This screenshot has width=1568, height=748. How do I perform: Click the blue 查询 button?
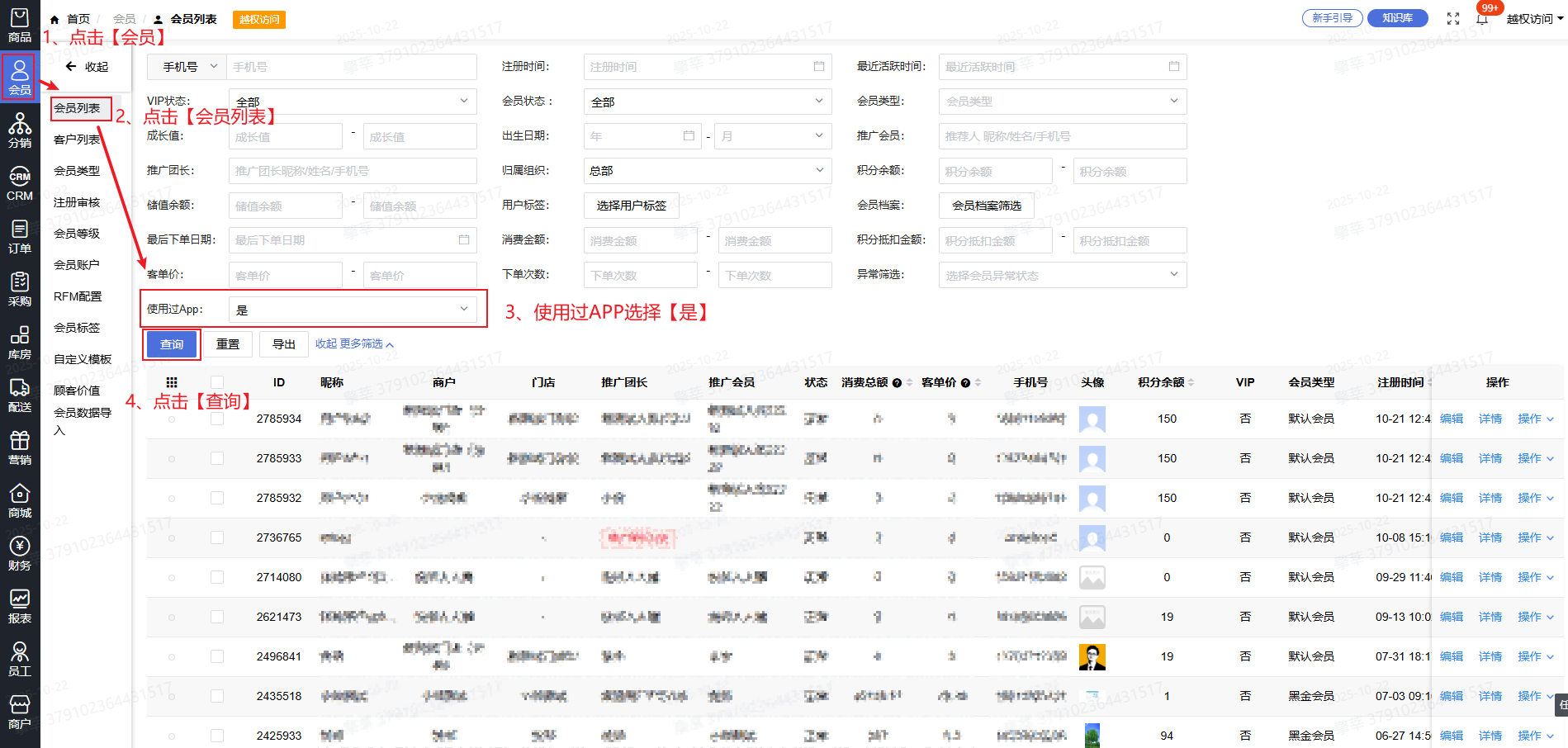pos(172,344)
